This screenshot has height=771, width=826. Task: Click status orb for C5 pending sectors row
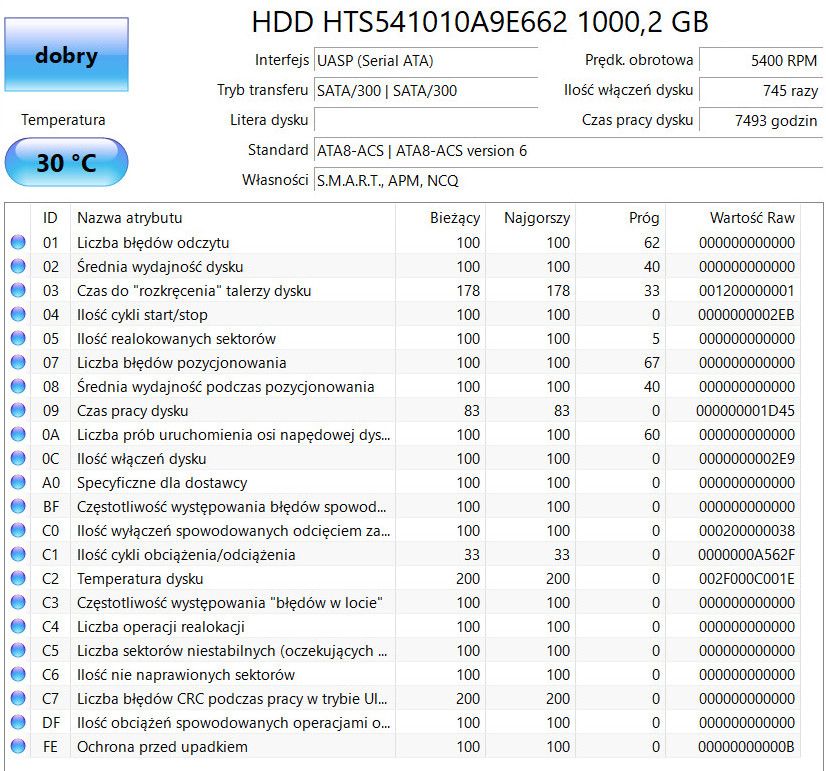coord(18,650)
